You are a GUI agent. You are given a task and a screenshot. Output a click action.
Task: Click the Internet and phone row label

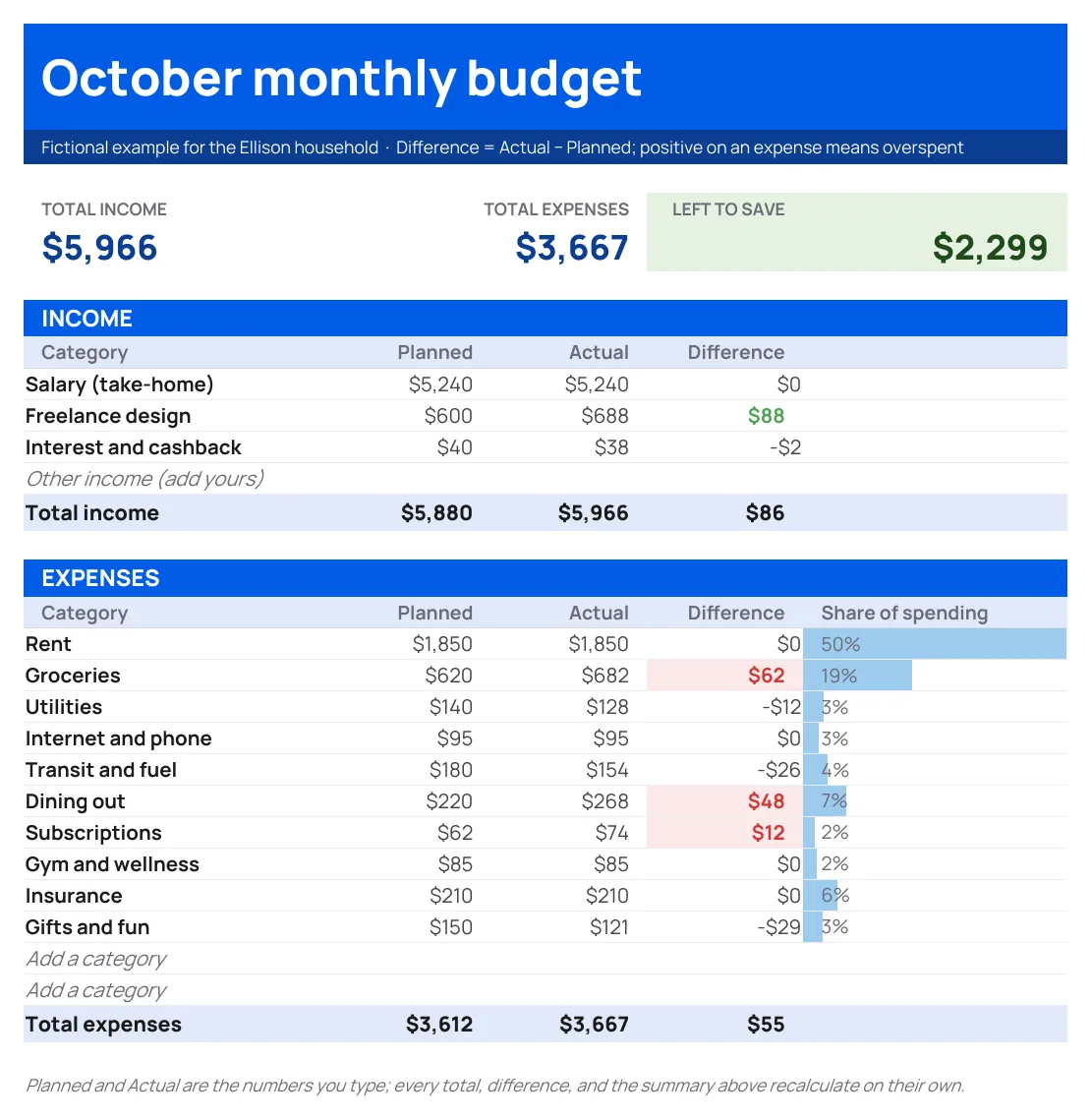(119, 738)
